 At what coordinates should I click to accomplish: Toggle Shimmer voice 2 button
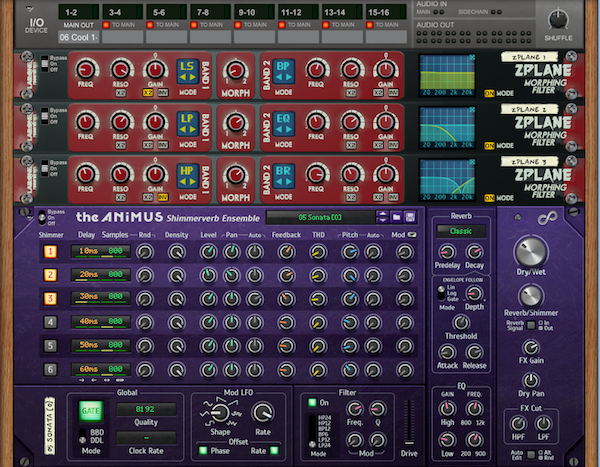coord(50,275)
